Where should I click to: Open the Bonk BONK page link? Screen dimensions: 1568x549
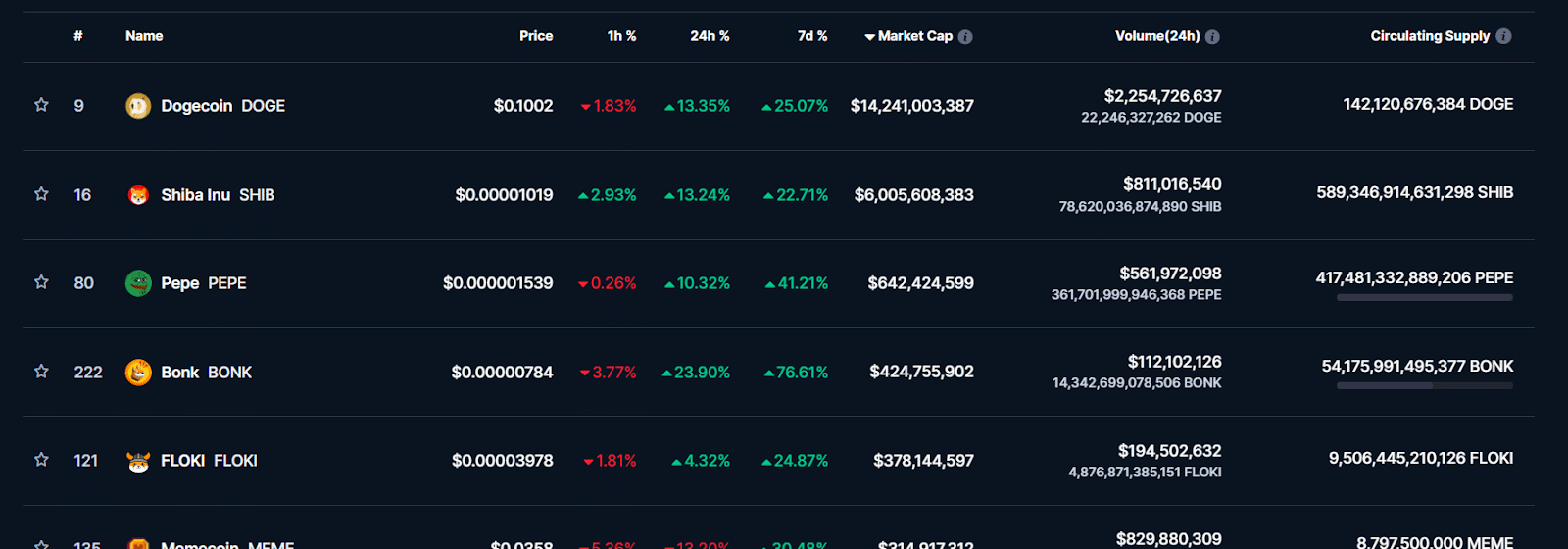pyautogui.click(x=206, y=373)
